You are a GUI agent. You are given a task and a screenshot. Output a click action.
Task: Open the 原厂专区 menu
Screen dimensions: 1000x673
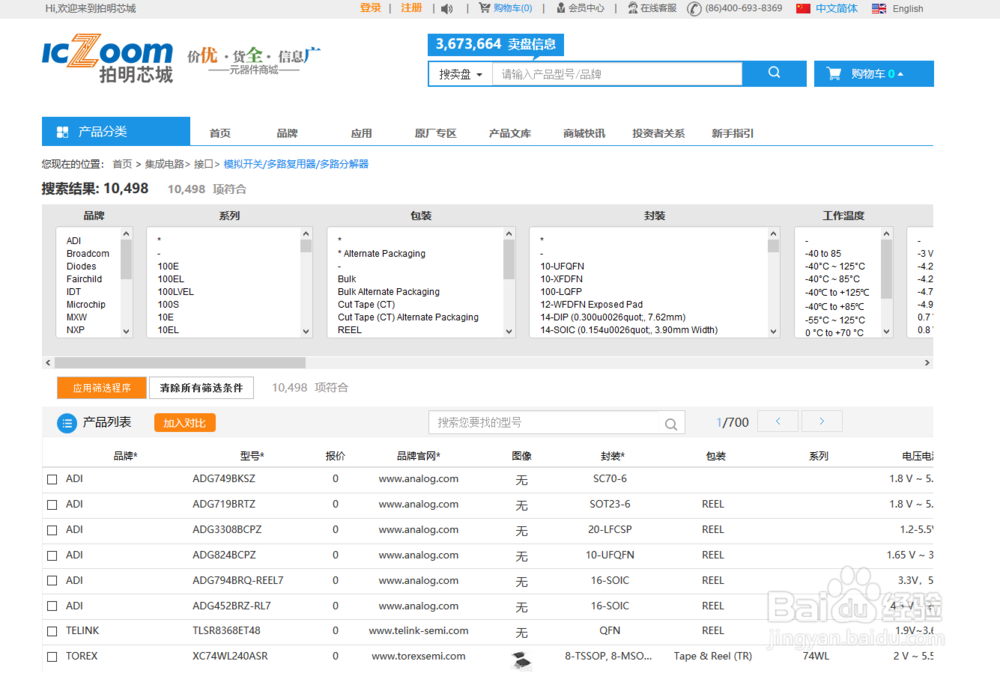pyautogui.click(x=435, y=133)
